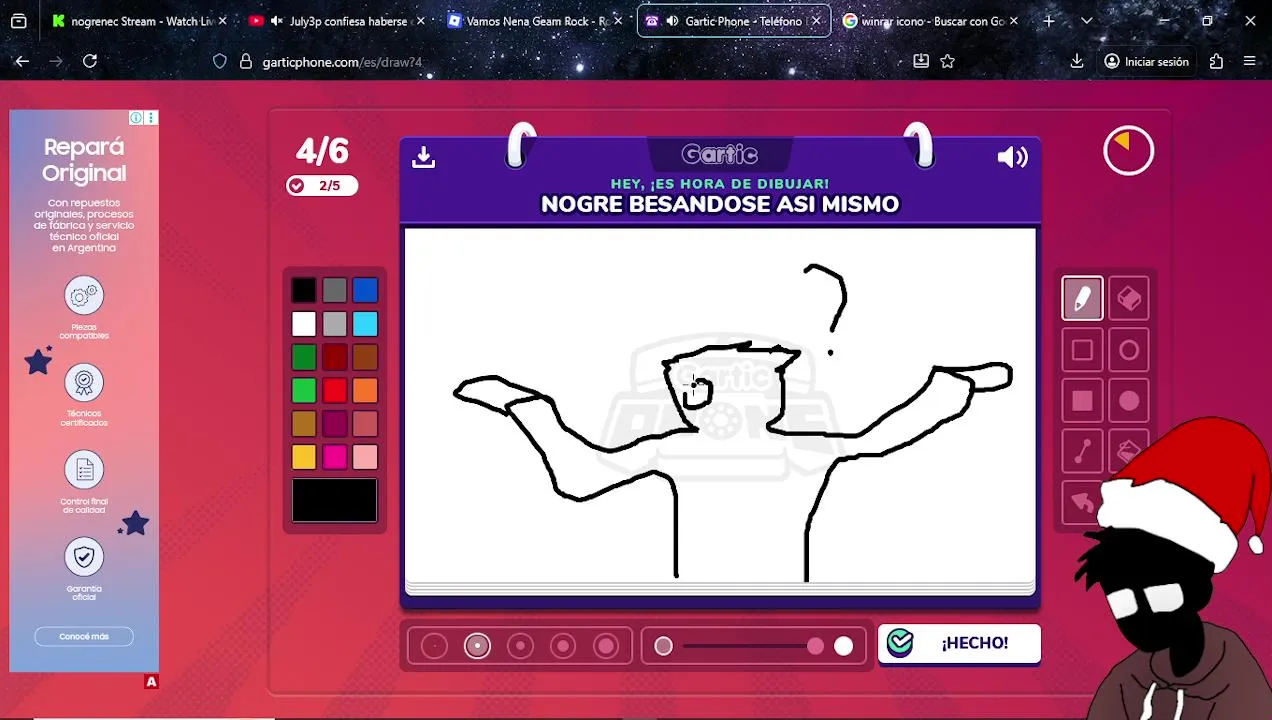Click the opacity slider handle
The width and height of the screenshot is (1272, 720).
point(816,646)
